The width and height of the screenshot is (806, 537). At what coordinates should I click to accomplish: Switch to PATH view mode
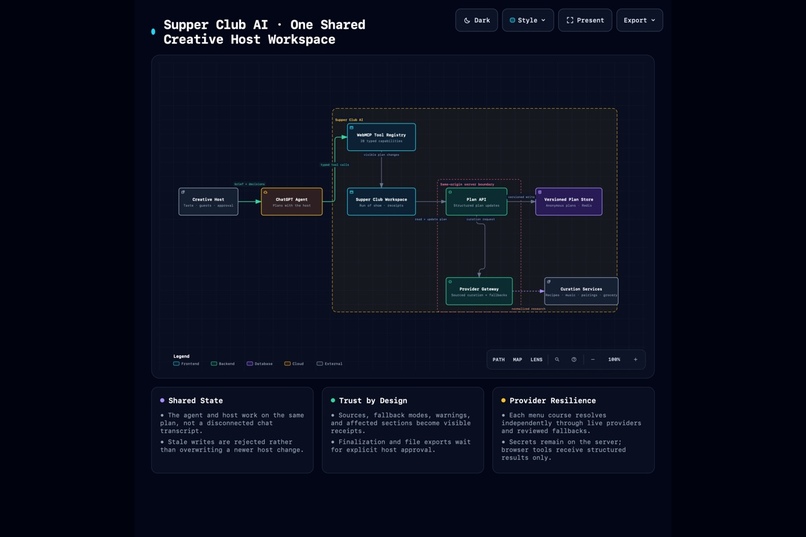point(499,360)
